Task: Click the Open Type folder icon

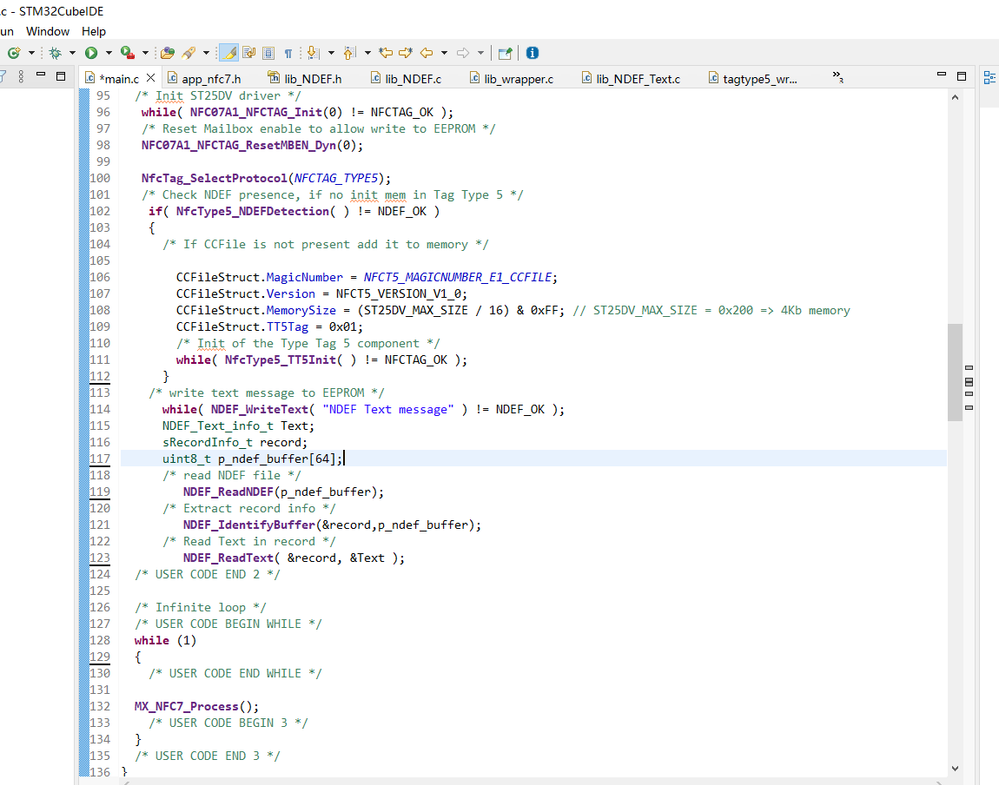Action: (168, 53)
